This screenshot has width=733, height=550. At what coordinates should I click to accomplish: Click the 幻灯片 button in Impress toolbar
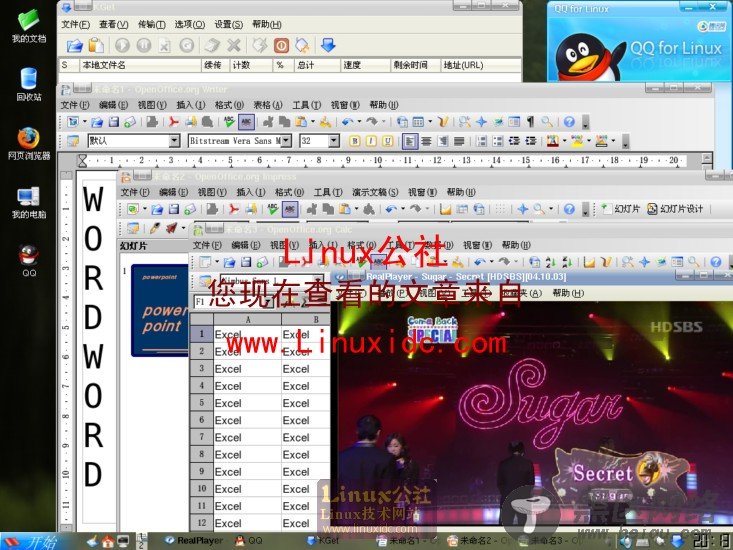pyautogui.click(x=621, y=209)
